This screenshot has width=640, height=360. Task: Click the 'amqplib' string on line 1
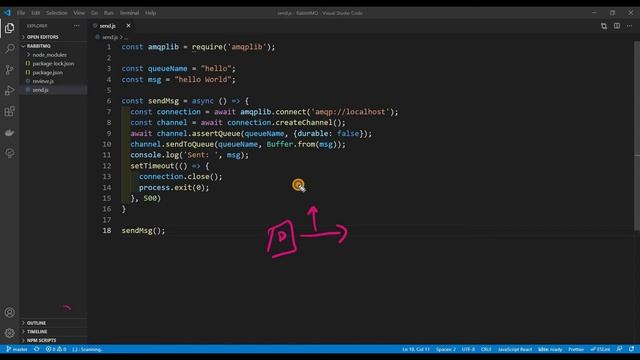[247, 47]
